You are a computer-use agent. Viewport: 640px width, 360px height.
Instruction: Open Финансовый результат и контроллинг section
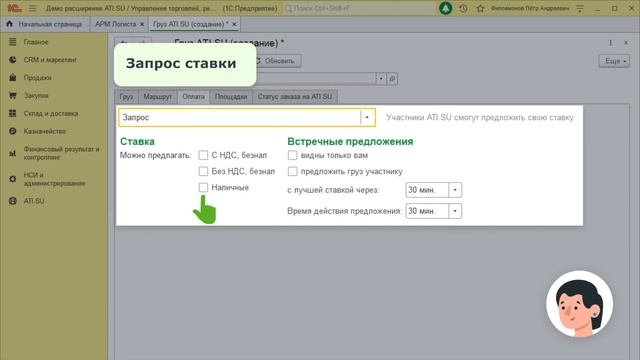[x=61, y=153]
